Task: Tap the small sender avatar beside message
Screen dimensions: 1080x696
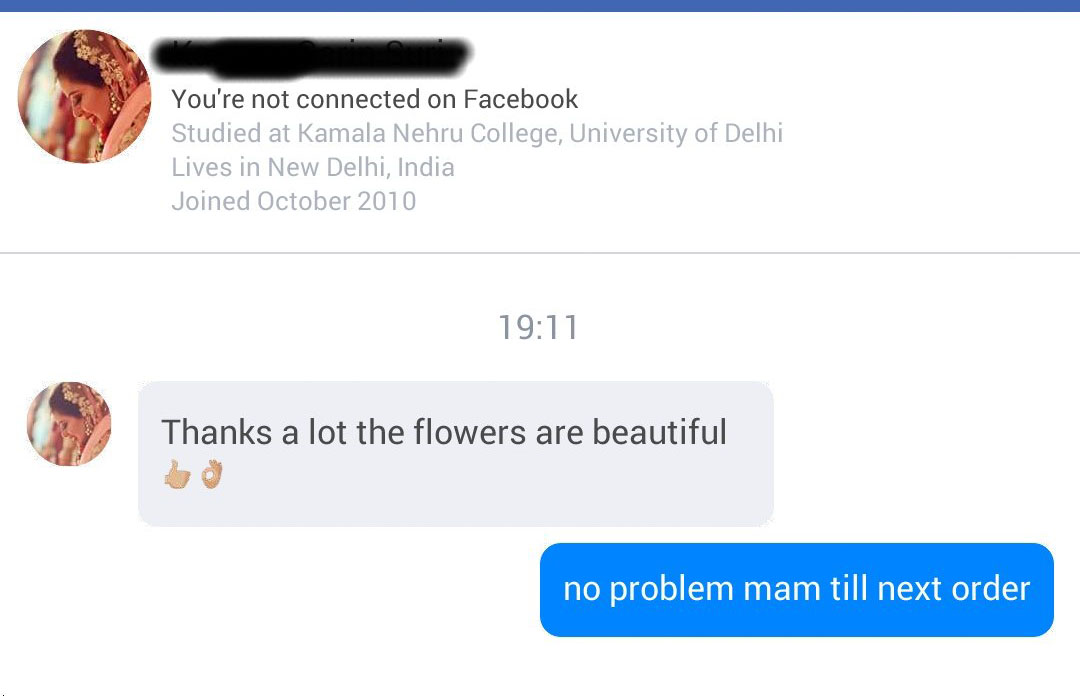Action: [69, 424]
